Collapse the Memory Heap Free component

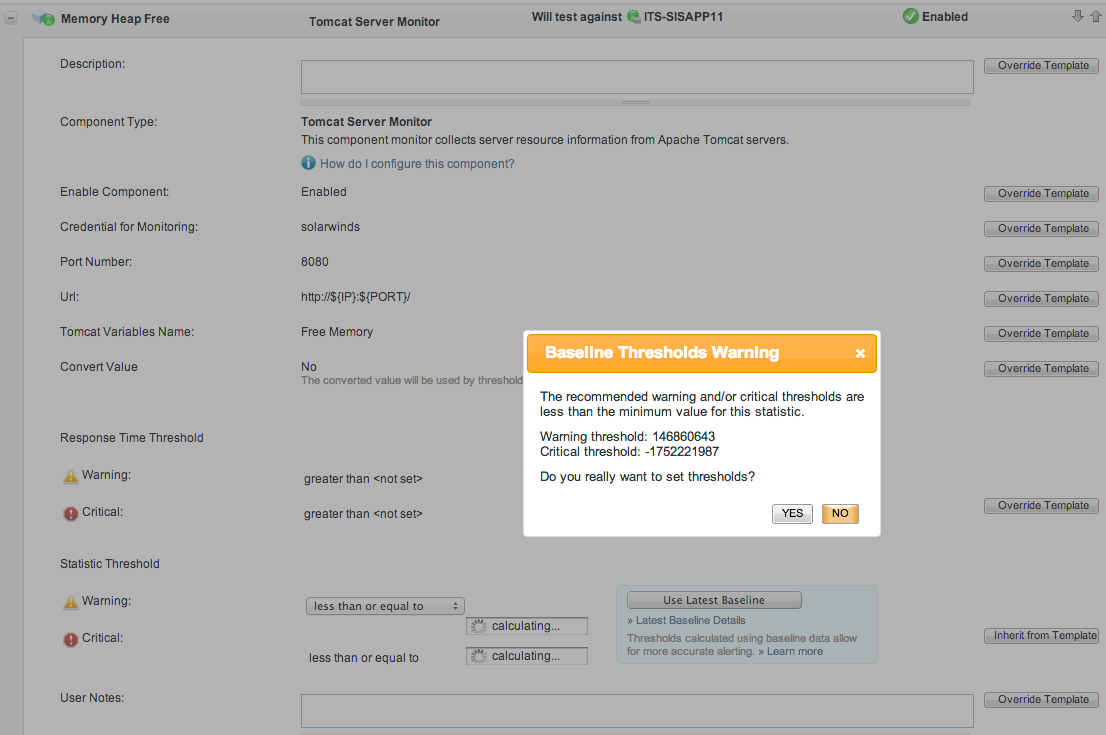tap(11, 19)
